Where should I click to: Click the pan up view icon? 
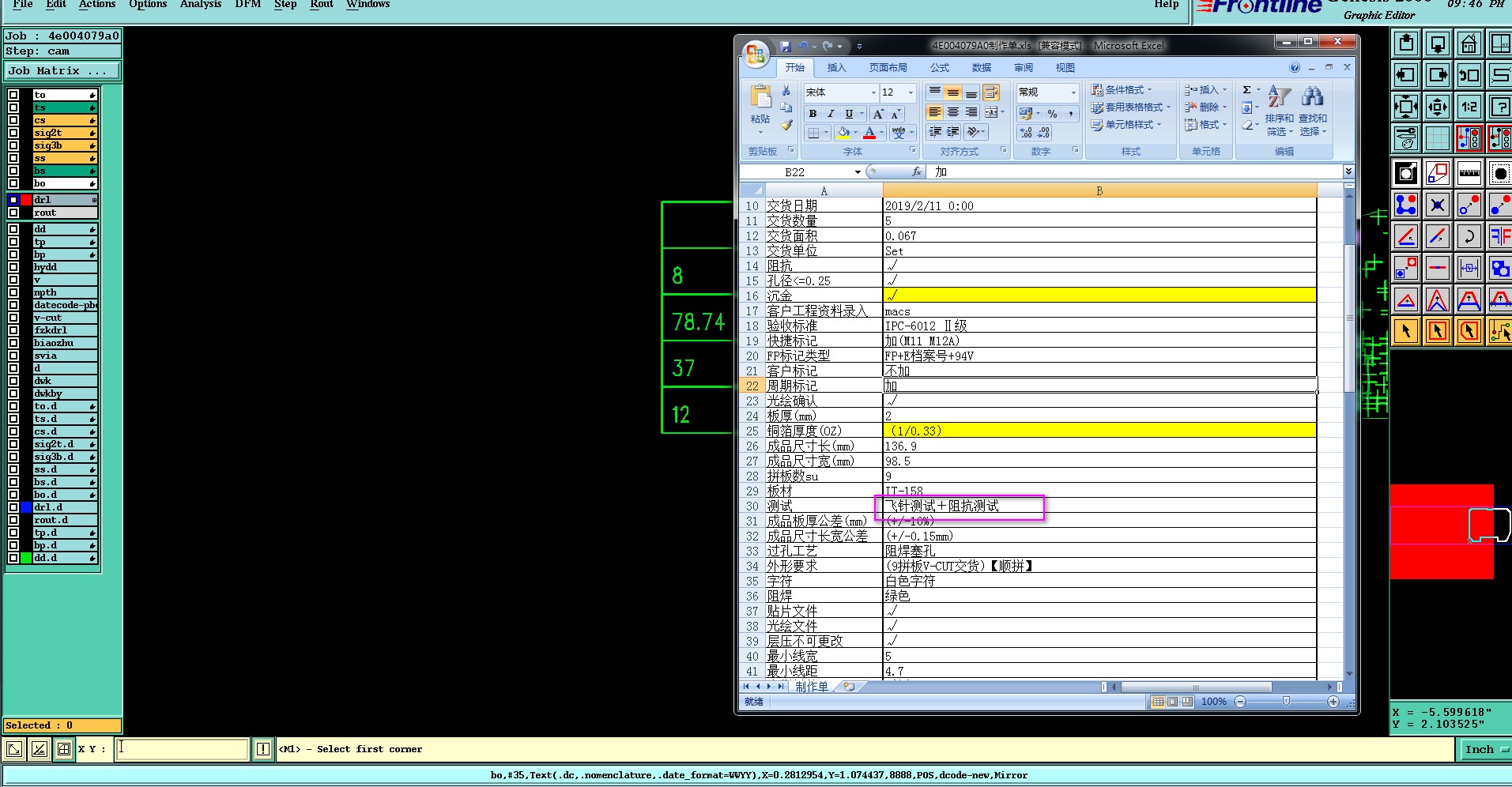pyautogui.click(x=1406, y=43)
